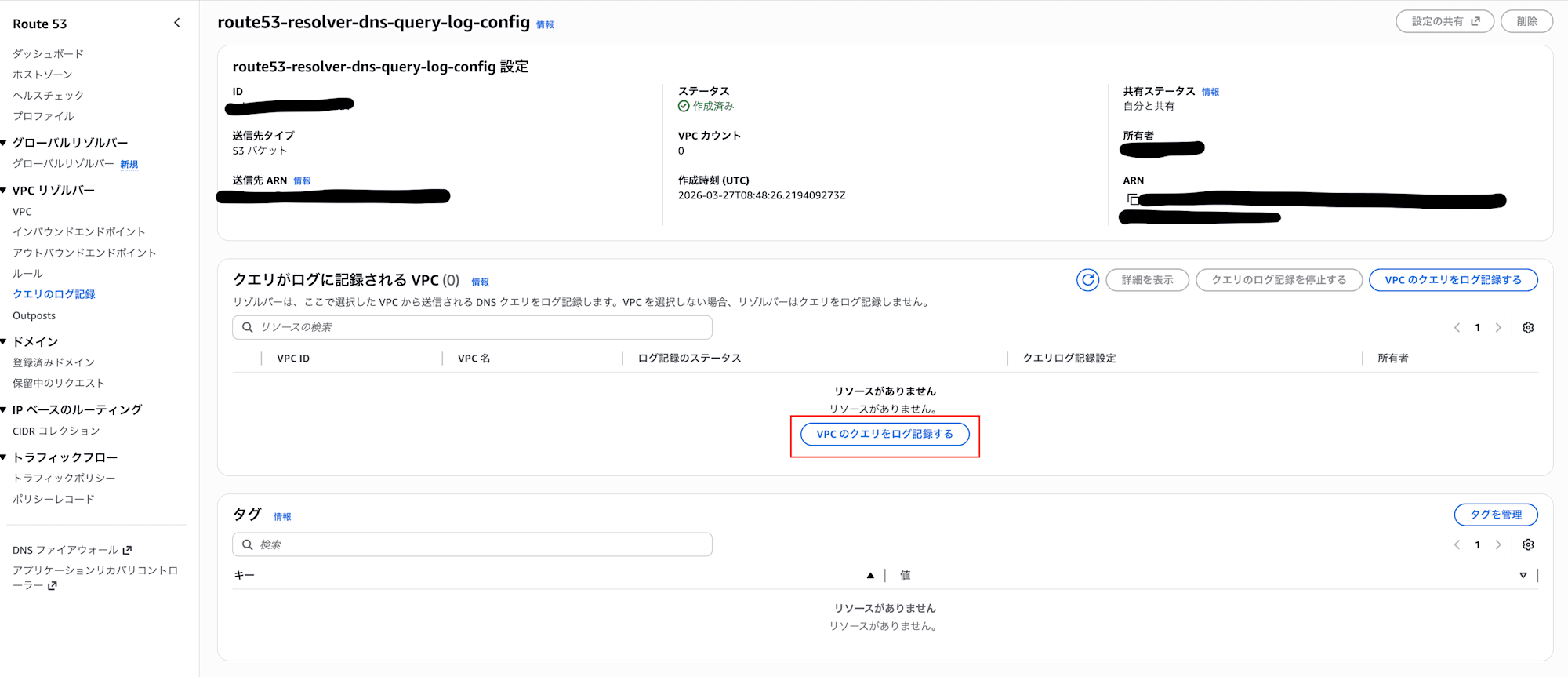The width and height of the screenshot is (1568, 677).
Task: Click 情報 link next to VPC heading
Action: coord(480,282)
